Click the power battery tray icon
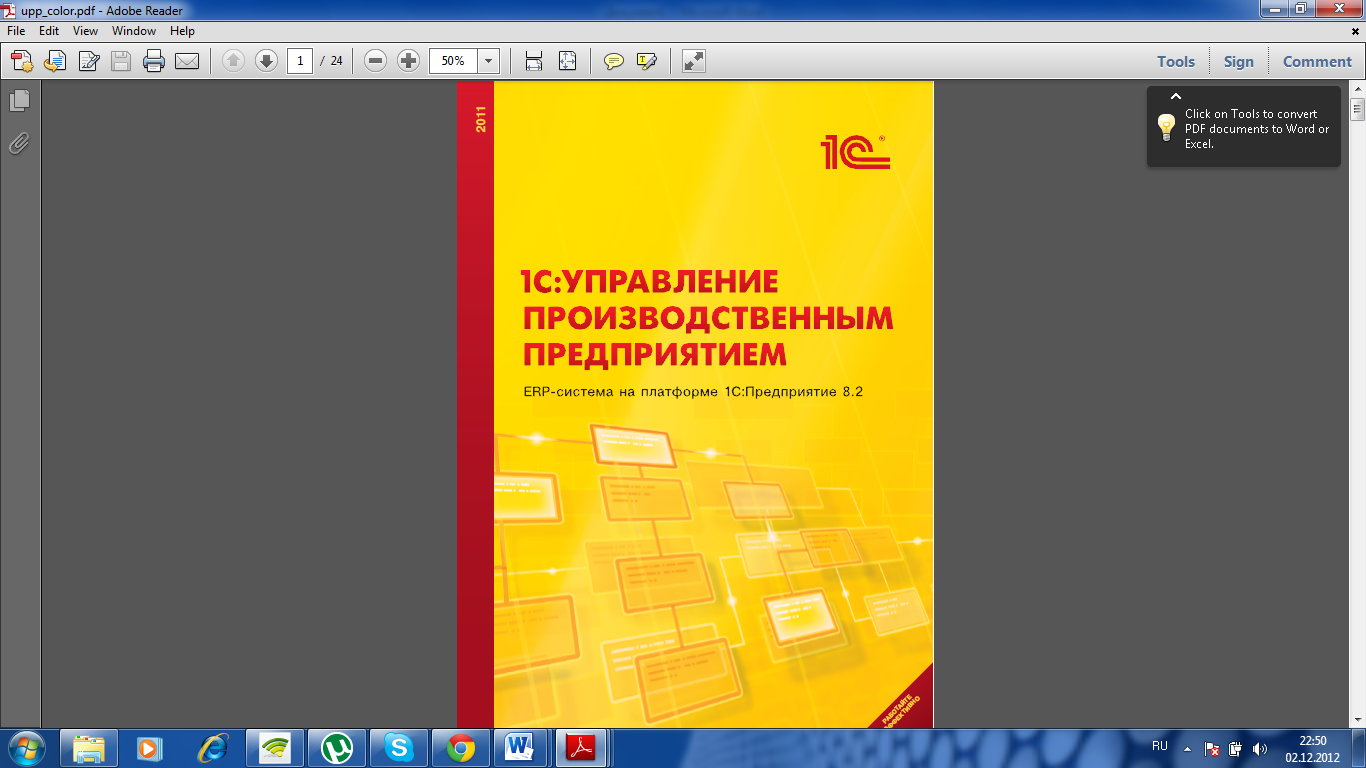The width and height of the screenshot is (1366, 768). pos(1236,748)
